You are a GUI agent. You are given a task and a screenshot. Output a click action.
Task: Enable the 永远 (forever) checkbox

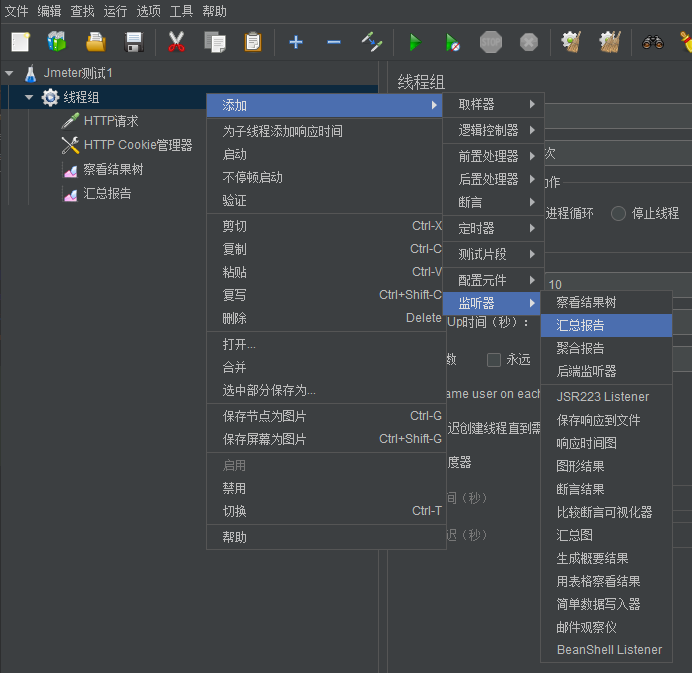click(494, 359)
